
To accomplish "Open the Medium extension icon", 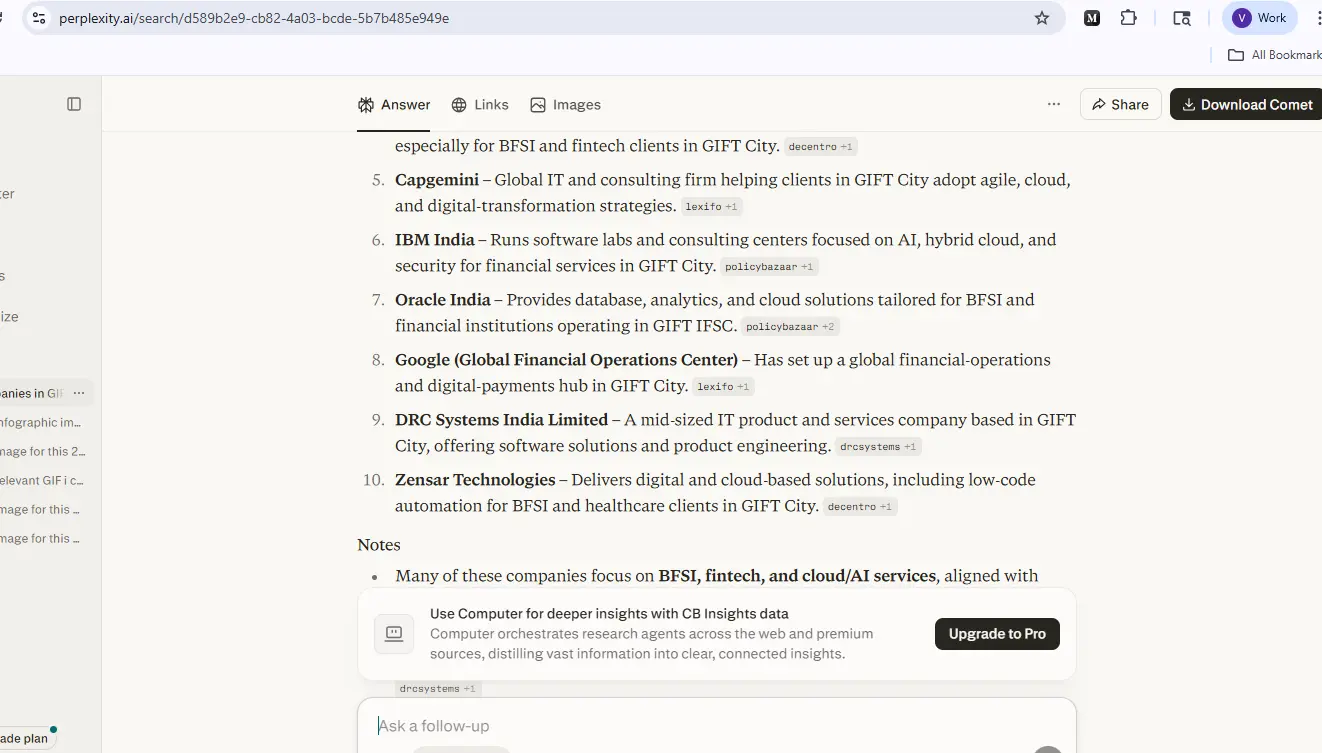I will 1092,18.
